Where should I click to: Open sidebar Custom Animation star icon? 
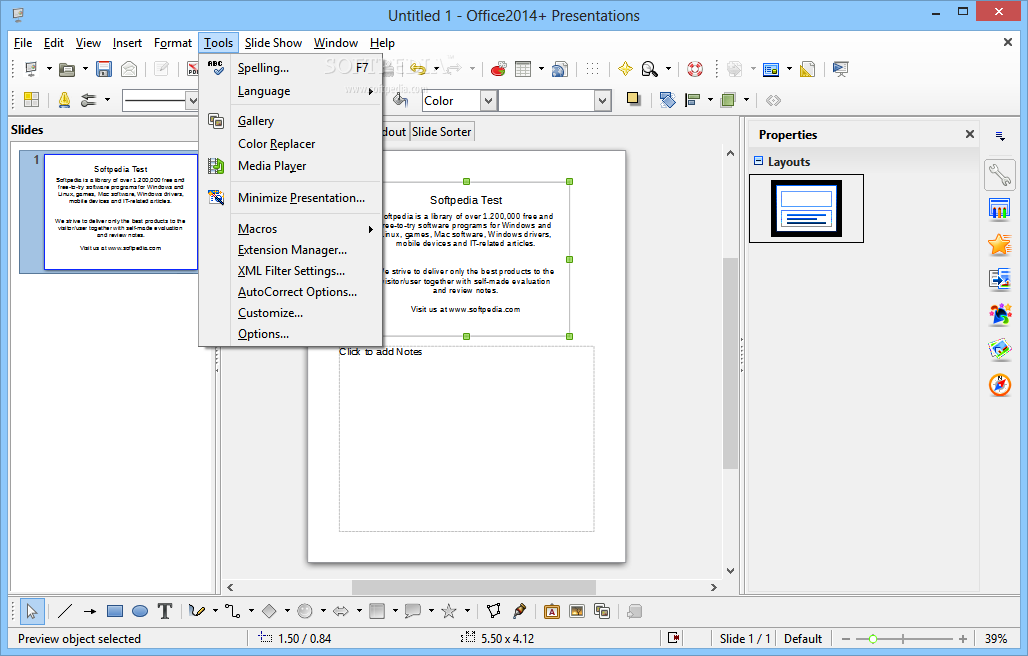[1000, 244]
